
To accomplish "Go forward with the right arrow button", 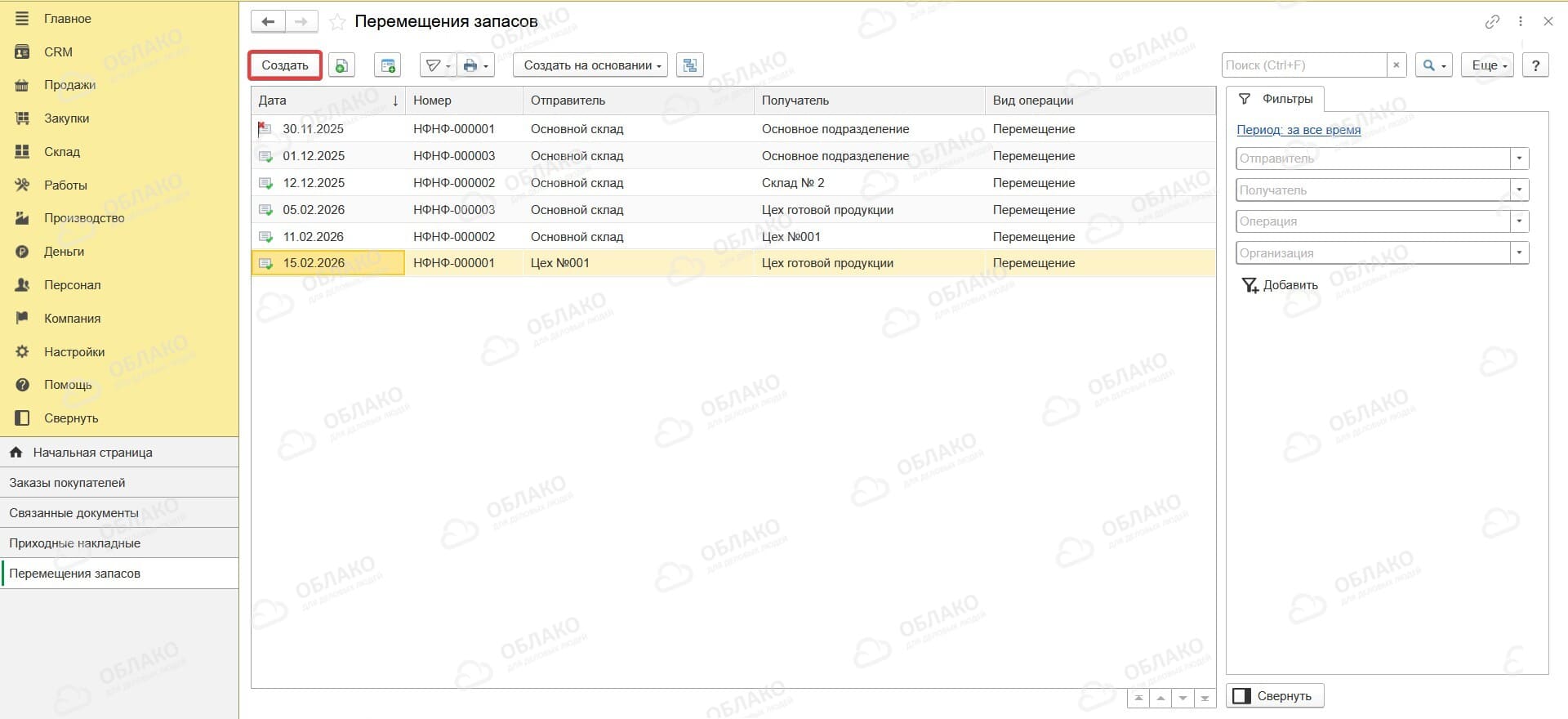I will tap(301, 22).
